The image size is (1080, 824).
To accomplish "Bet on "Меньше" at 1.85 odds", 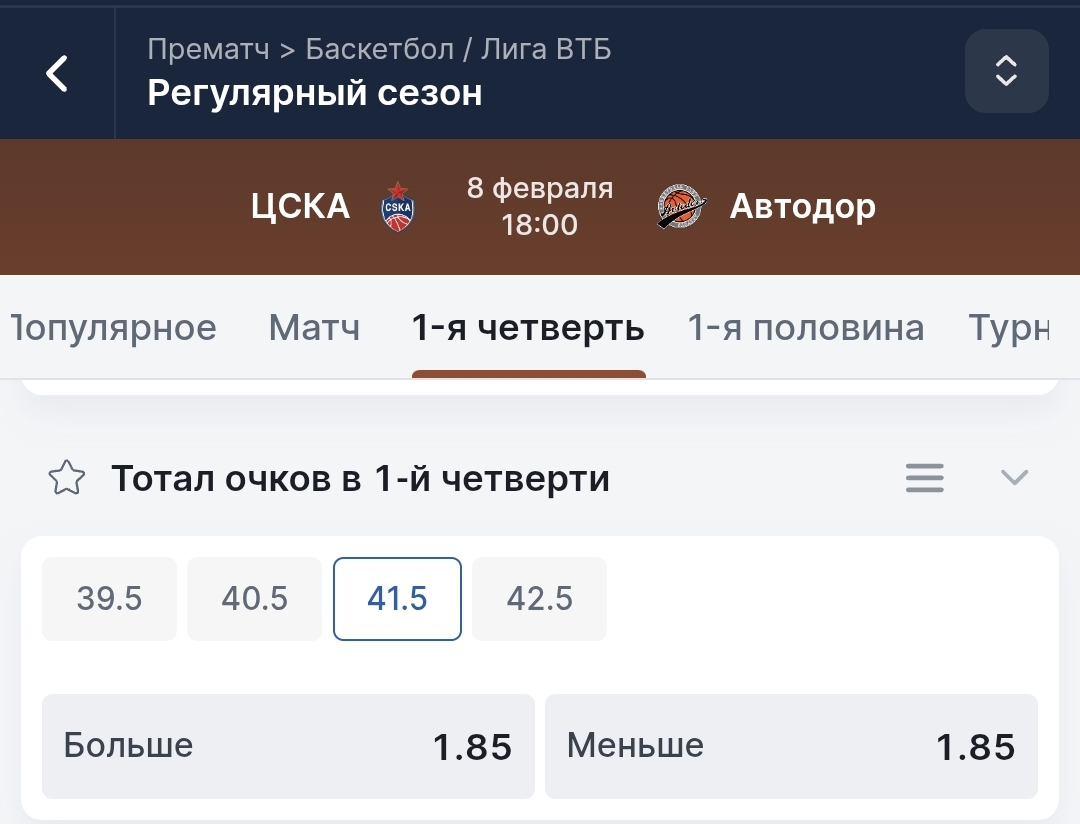I will point(791,746).
